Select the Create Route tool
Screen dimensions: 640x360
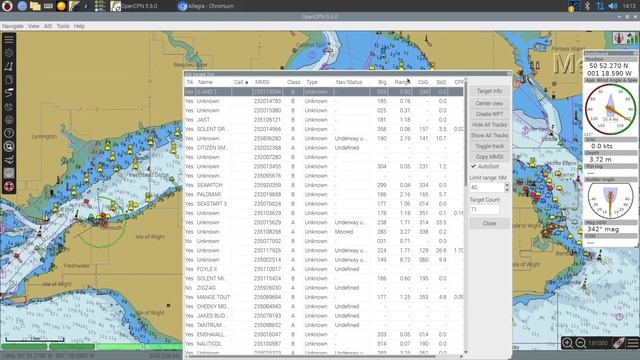(9, 66)
